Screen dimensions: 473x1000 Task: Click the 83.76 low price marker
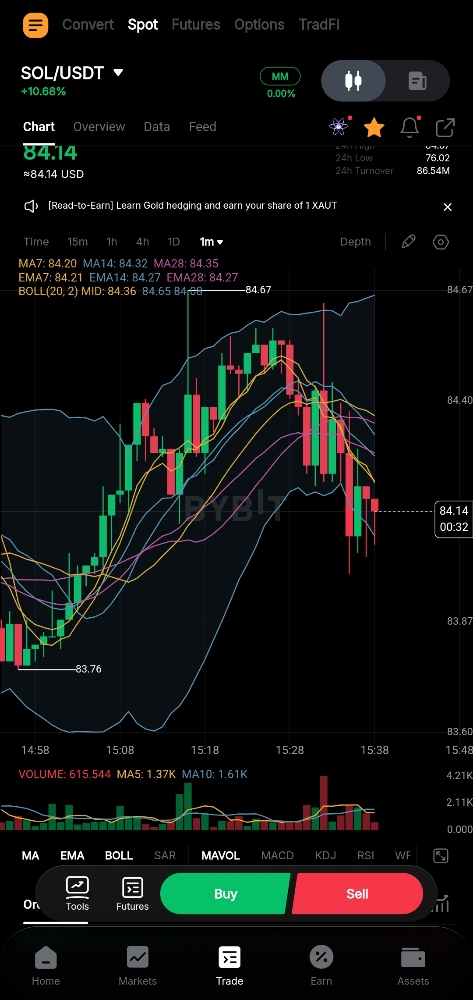pos(88,669)
